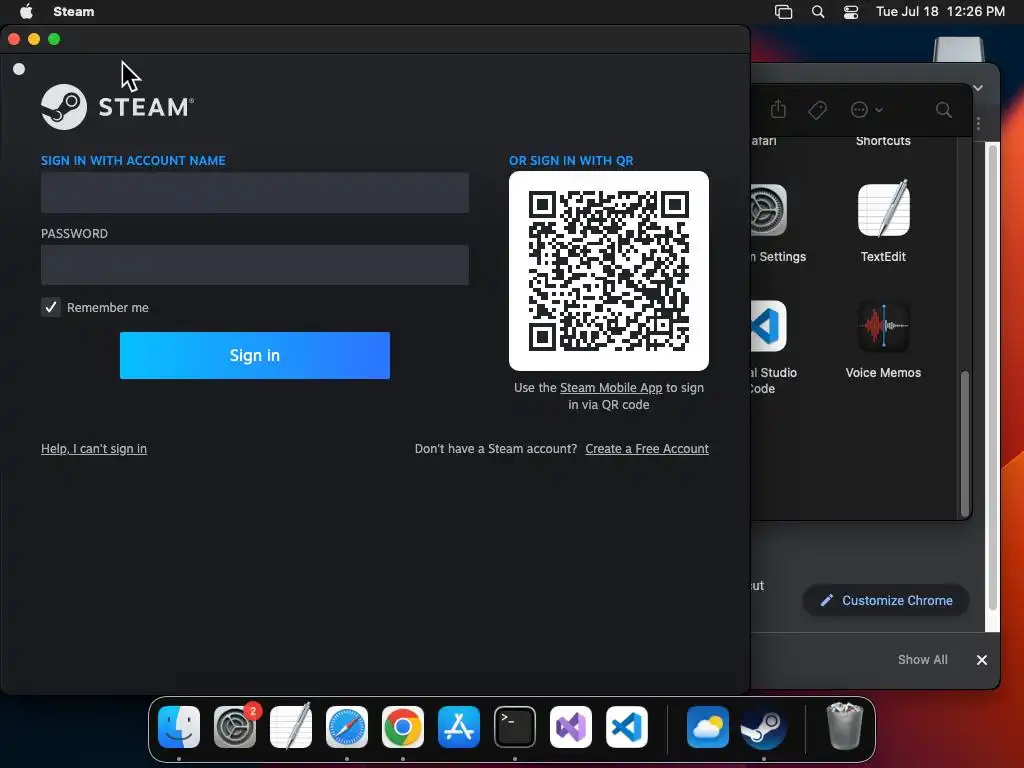Open Terminal from the Dock
The height and width of the screenshot is (768, 1024).
515,727
